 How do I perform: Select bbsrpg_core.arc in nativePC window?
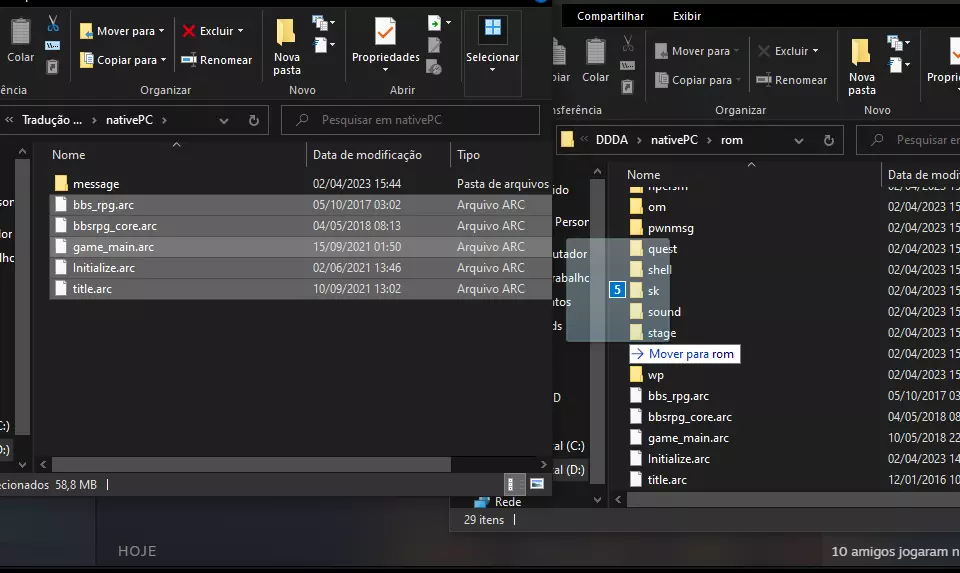[x=300, y=226]
